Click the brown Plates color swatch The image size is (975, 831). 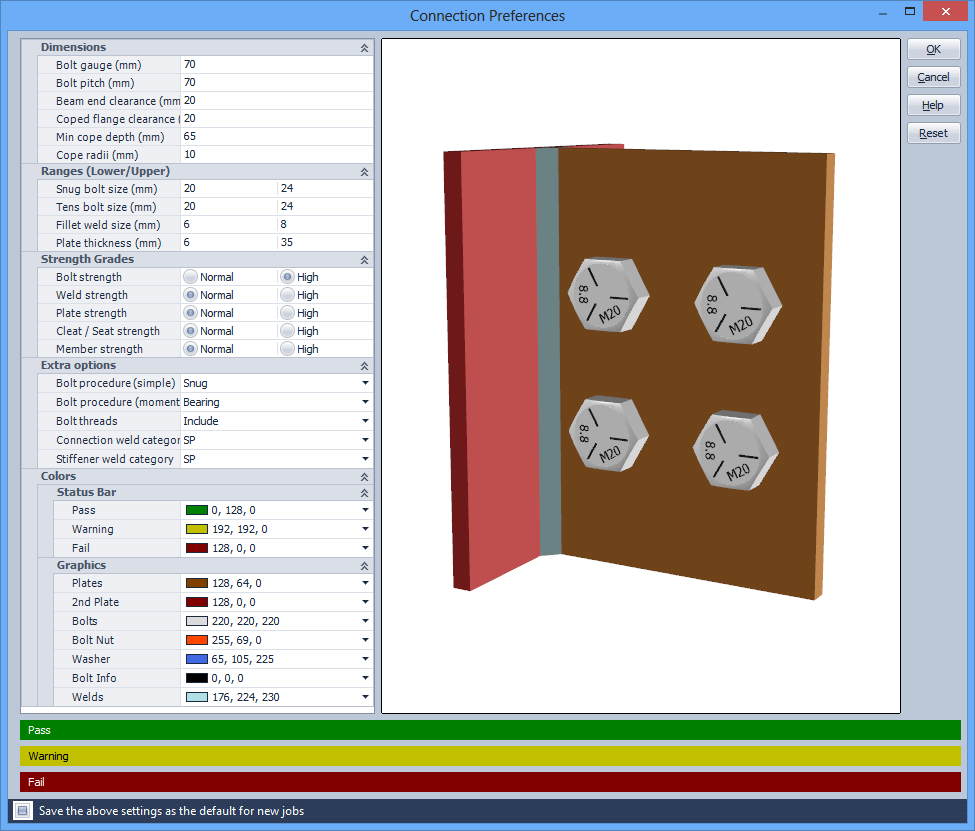pyautogui.click(x=196, y=583)
